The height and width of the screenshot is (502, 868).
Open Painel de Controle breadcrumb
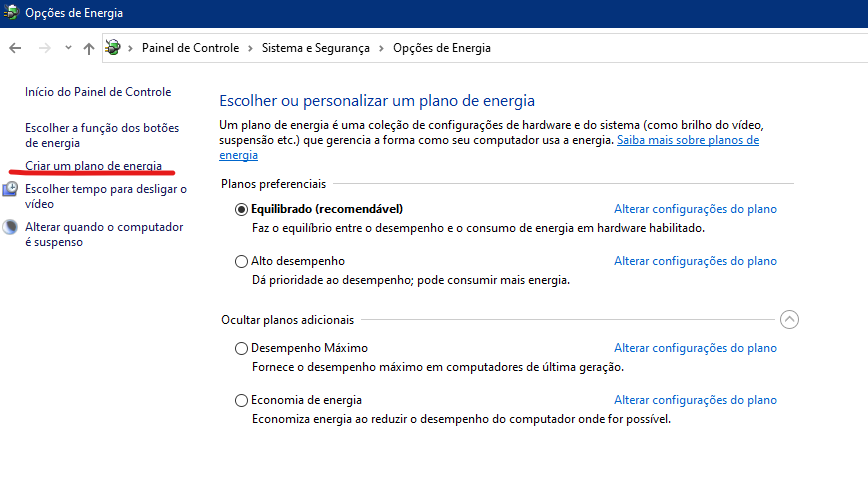pos(190,48)
